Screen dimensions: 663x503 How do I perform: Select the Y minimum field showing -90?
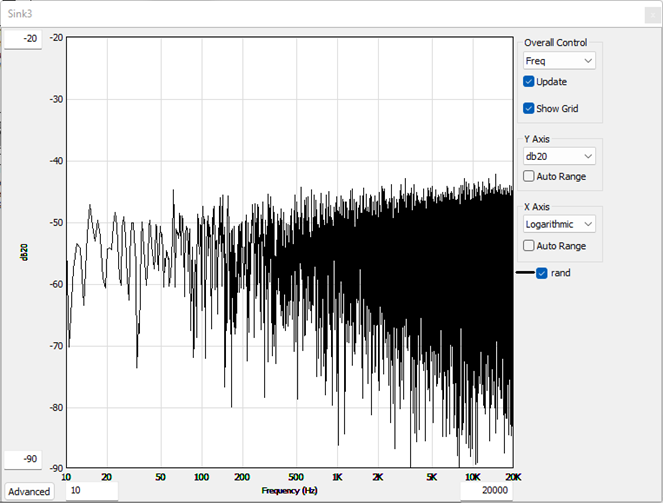[22, 459]
